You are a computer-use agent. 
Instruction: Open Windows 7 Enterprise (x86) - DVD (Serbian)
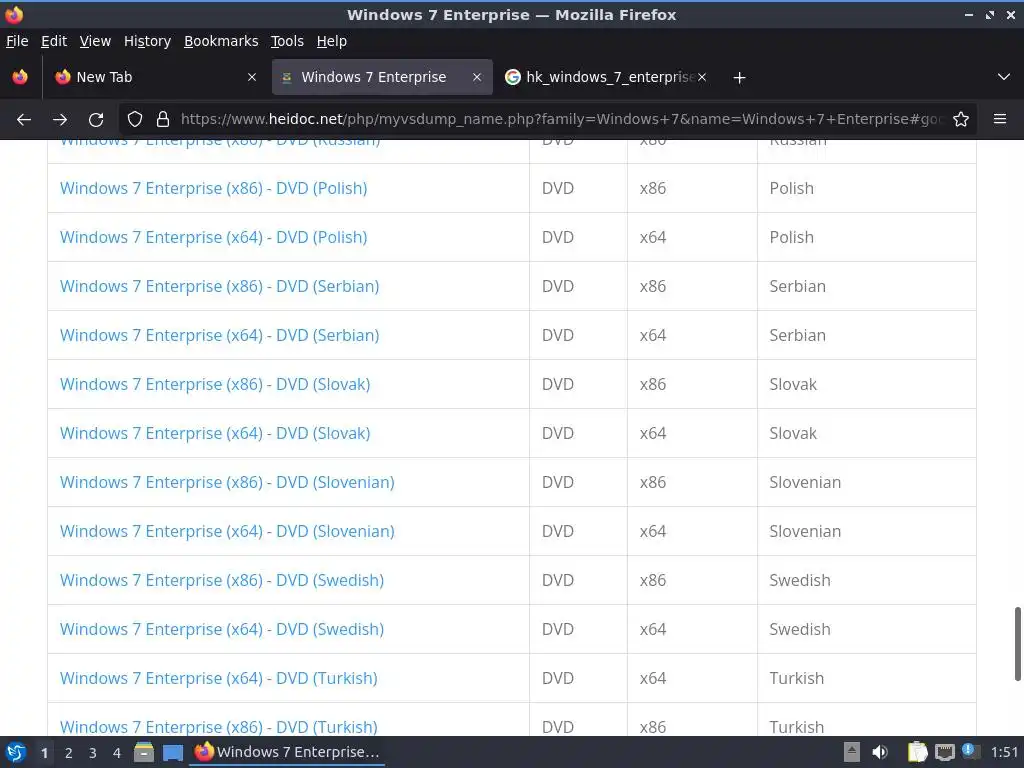coord(219,286)
